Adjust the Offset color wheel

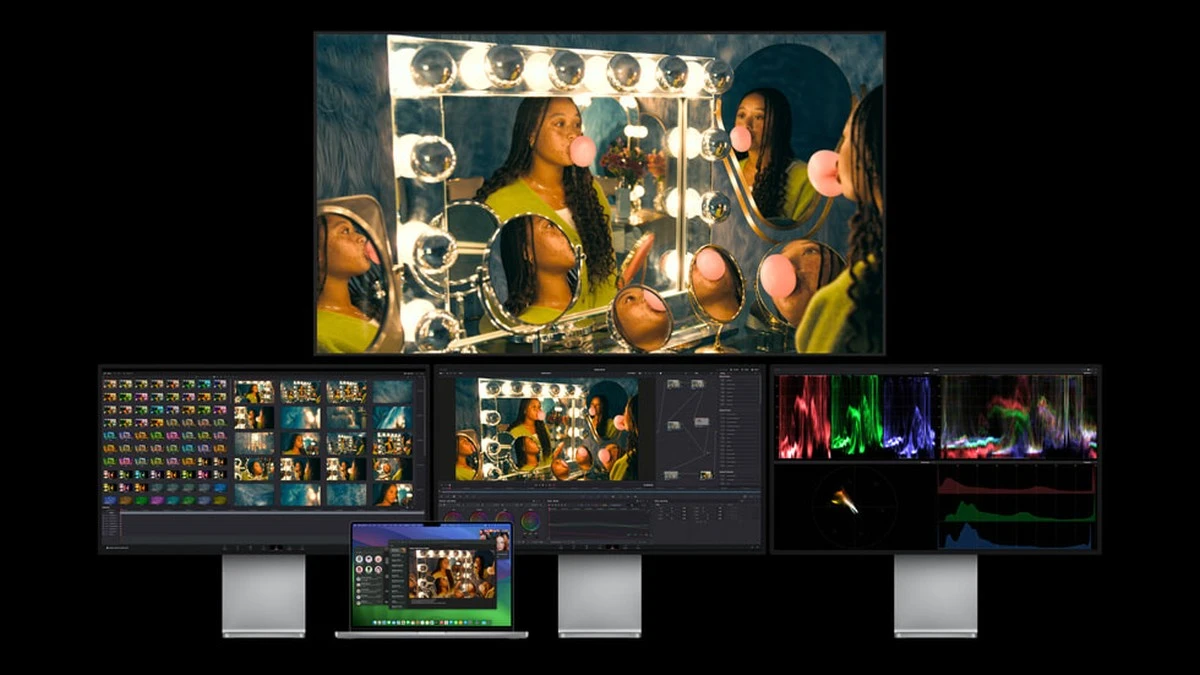[x=531, y=520]
